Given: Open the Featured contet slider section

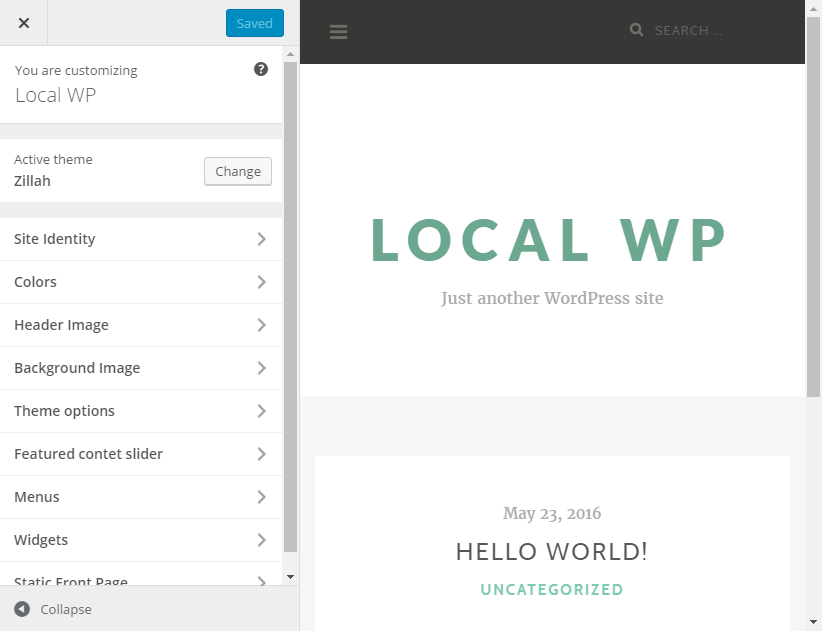Looking at the screenshot, I should point(141,454).
